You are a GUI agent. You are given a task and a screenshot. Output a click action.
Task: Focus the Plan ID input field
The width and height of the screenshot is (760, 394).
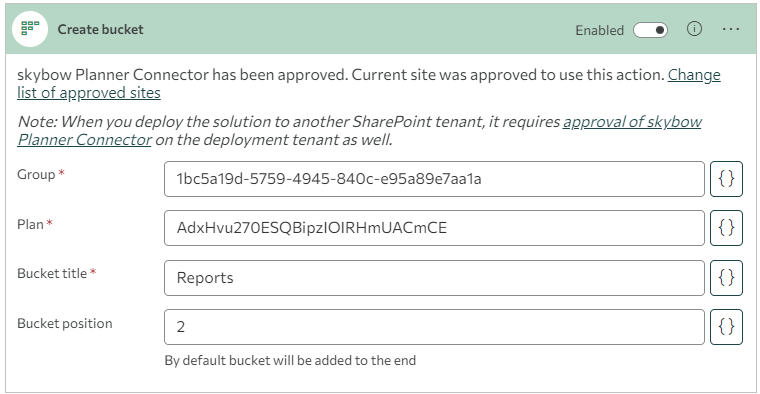pos(434,228)
